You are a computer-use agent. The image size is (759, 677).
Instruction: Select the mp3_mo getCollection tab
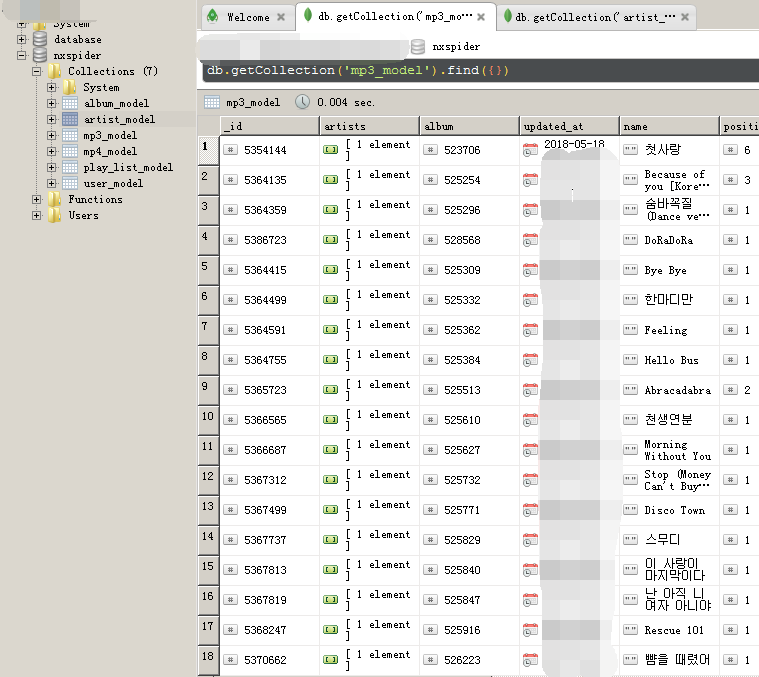point(395,17)
